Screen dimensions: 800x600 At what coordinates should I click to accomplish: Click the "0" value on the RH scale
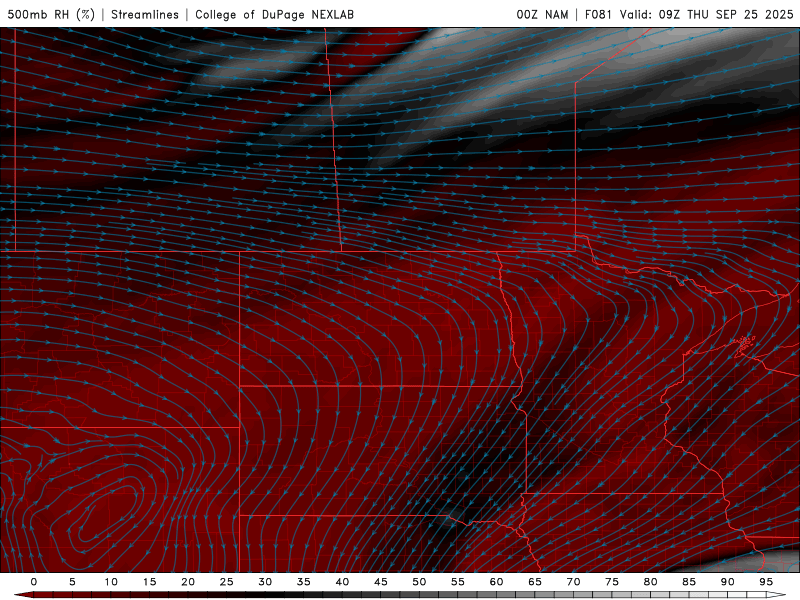coord(34,582)
